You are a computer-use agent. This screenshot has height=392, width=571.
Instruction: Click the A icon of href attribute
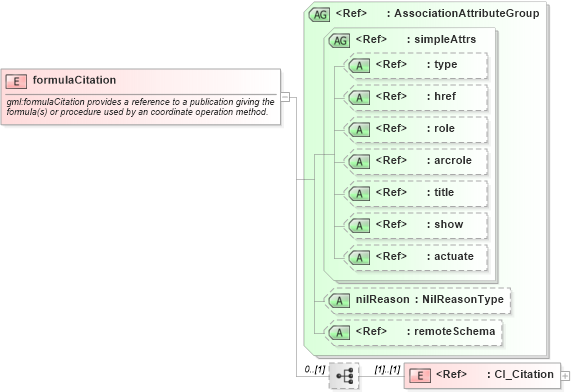tap(359, 98)
